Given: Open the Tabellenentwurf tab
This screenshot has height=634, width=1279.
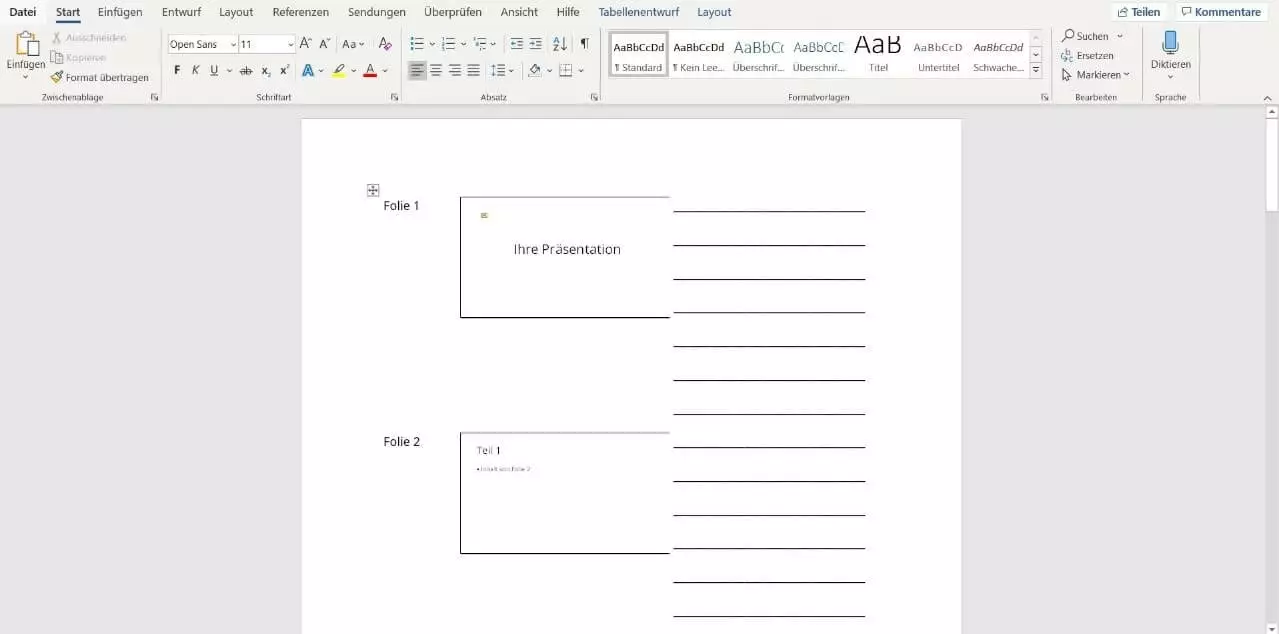Looking at the screenshot, I should click(638, 12).
